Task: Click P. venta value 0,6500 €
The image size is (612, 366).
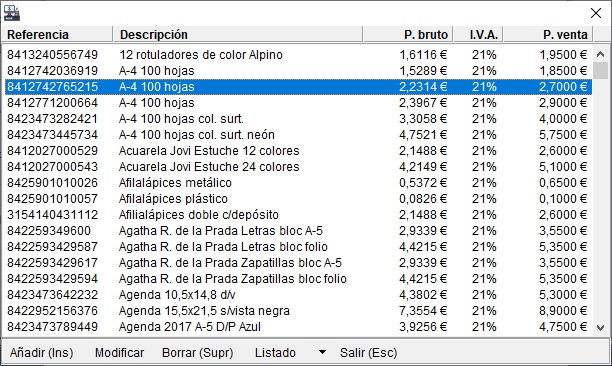Action: coord(563,183)
